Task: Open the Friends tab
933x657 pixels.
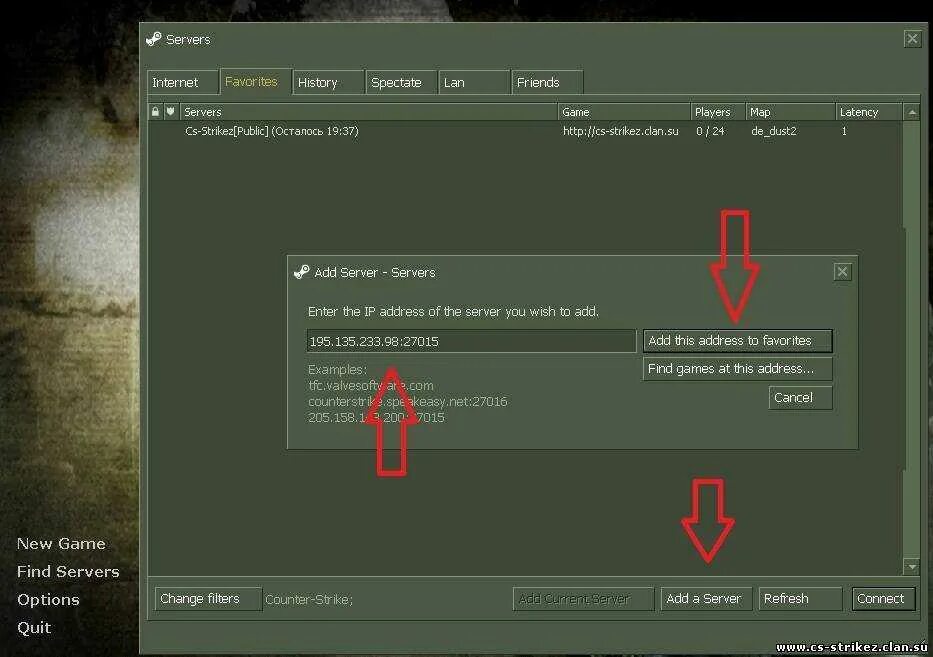Action: coord(547,82)
